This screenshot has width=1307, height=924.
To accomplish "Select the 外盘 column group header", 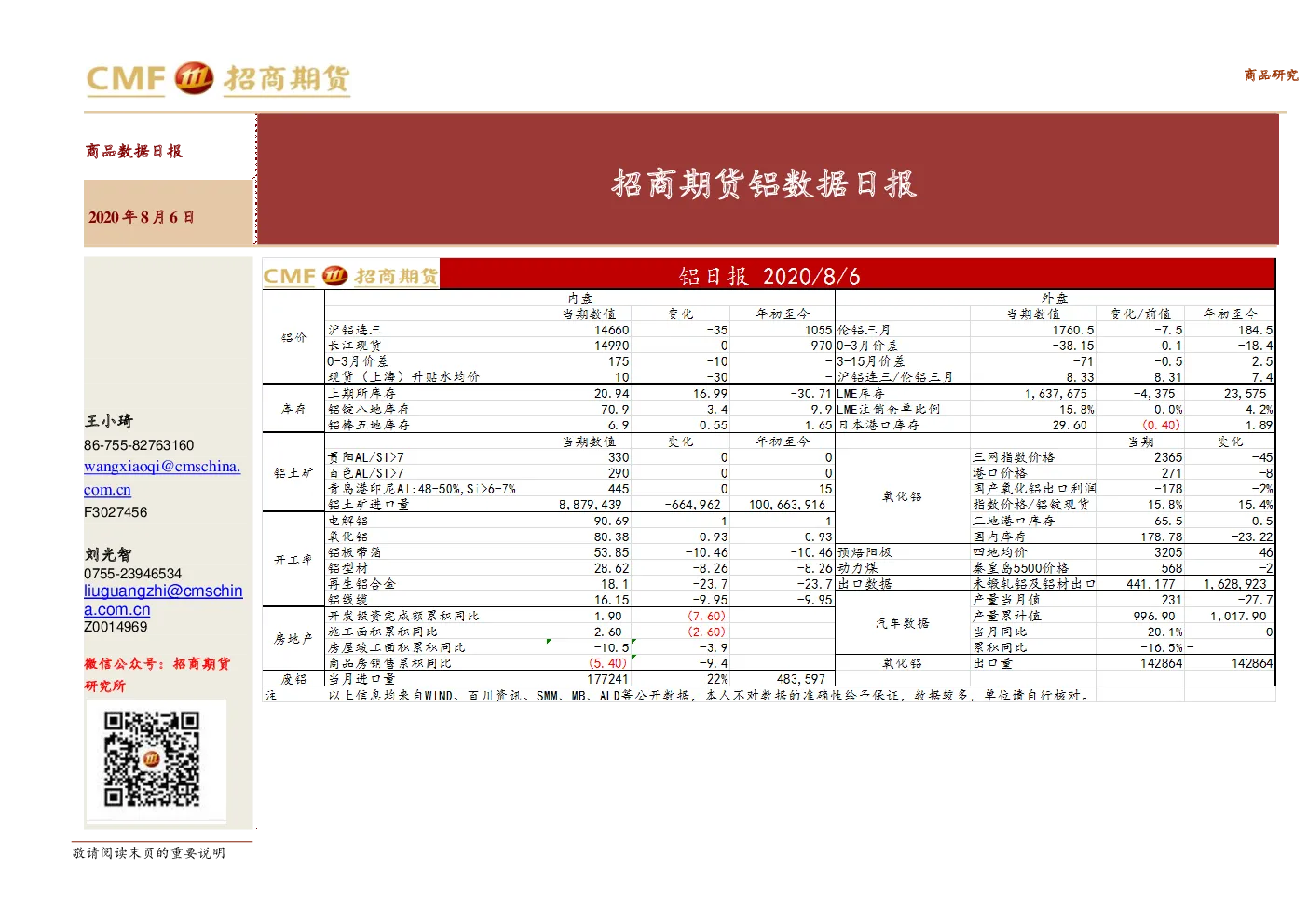I will [1055, 298].
